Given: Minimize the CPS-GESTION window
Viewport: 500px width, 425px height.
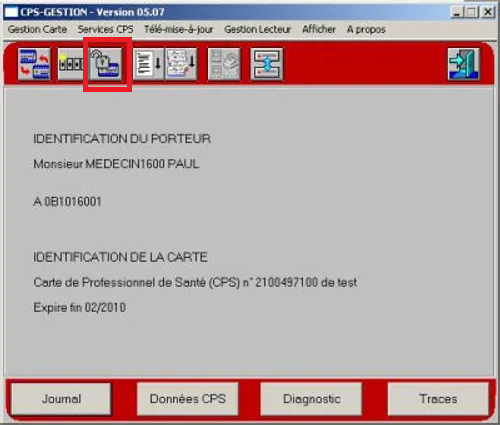Looking at the screenshot, I should [457, 13].
